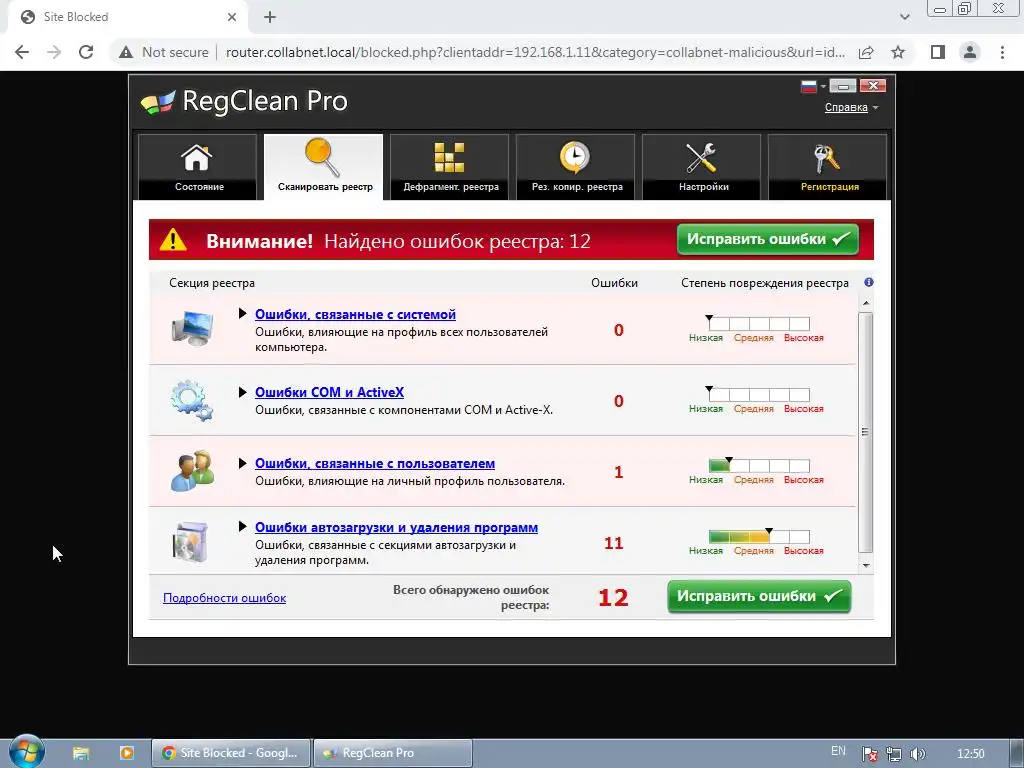Click the software box startup errors icon
Image resolution: width=1024 pixels, height=768 pixels.
point(191,542)
